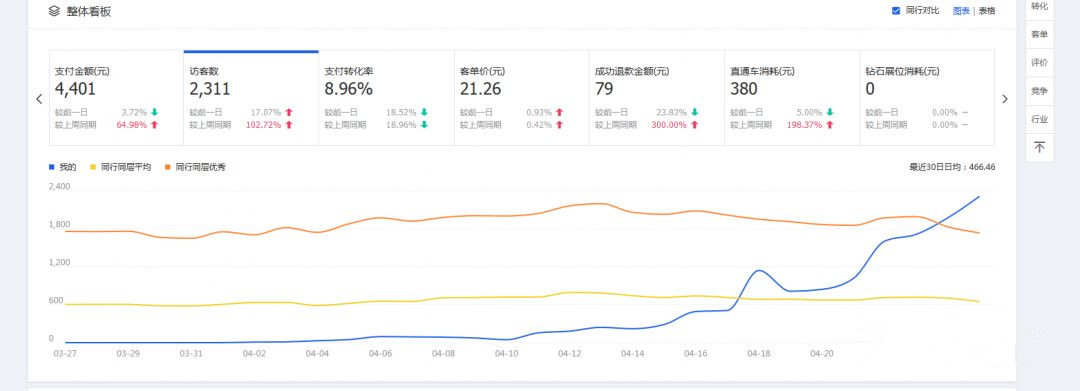
Task: Select the 成功退款金额 metric card
Action: pyautogui.click(x=656, y=98)
